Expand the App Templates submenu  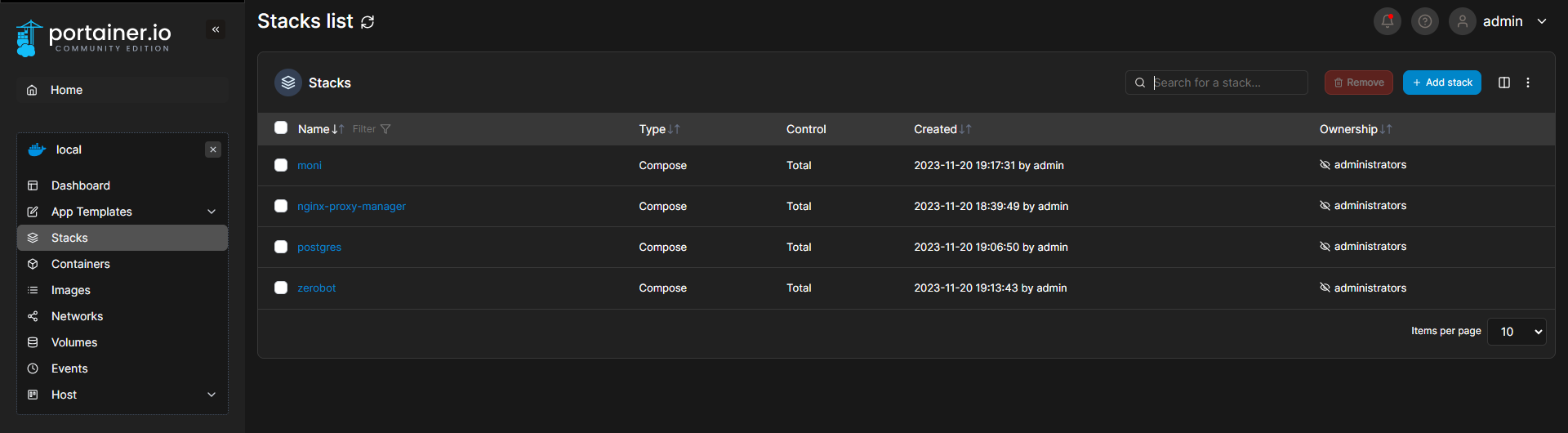(212, 212)
